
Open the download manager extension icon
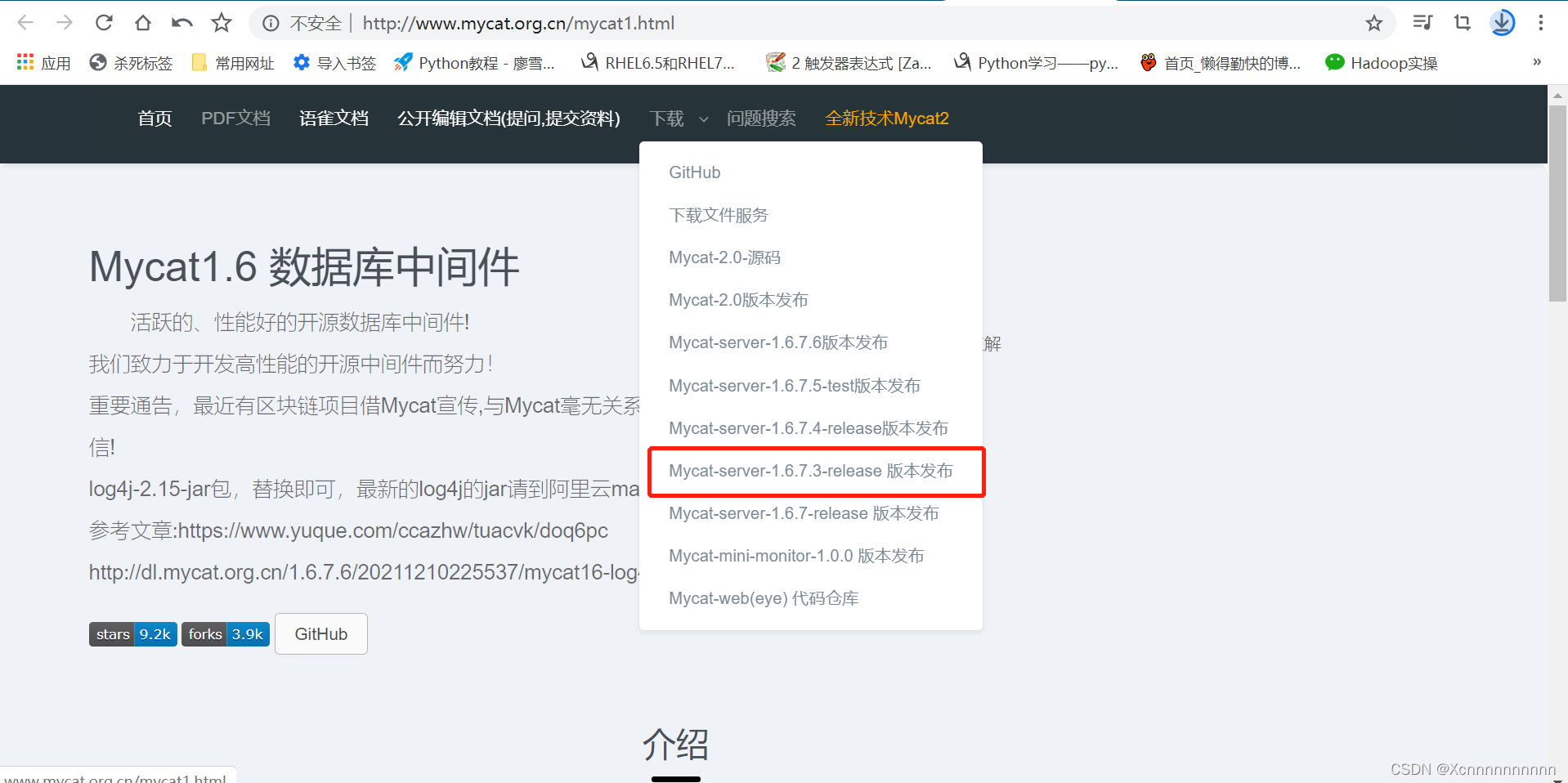(x=1503, y=23)
